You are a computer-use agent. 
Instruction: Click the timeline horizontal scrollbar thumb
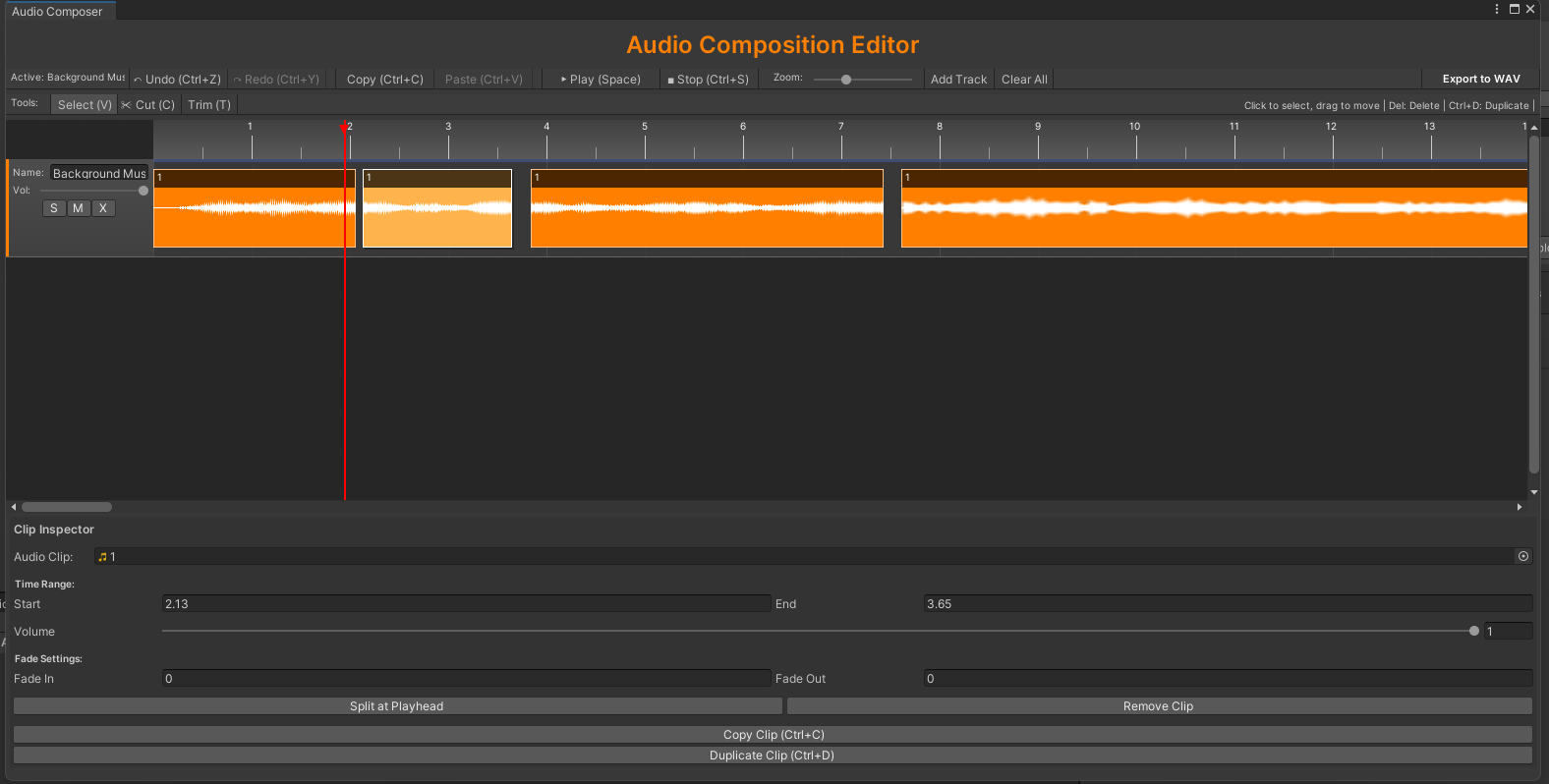point(67,507)
